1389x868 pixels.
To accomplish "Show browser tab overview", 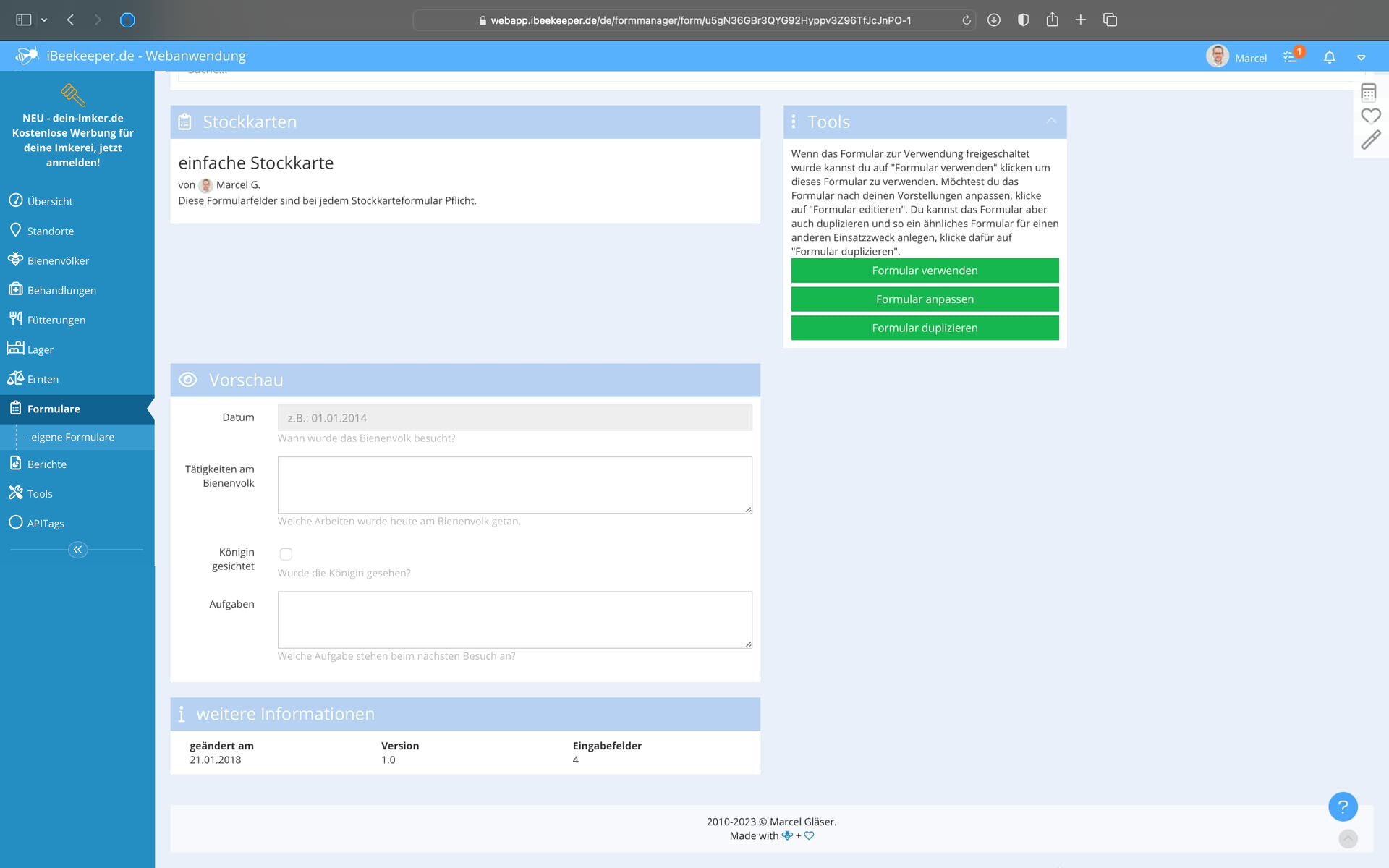I will click(1110, 20).
